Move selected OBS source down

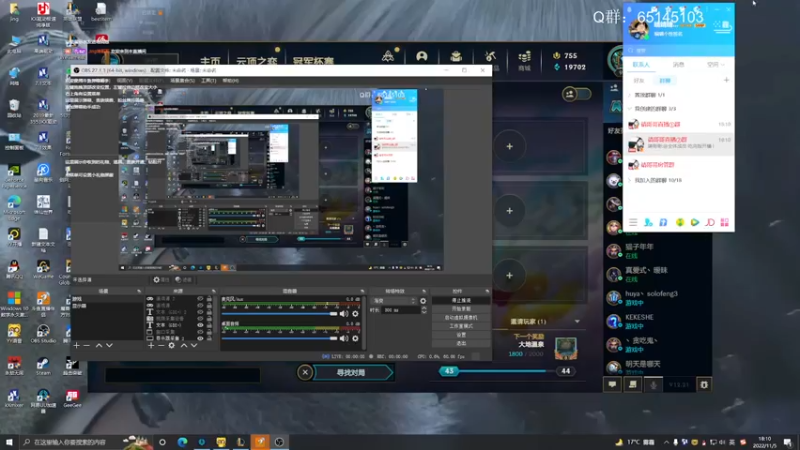click(x=194, y=345)
